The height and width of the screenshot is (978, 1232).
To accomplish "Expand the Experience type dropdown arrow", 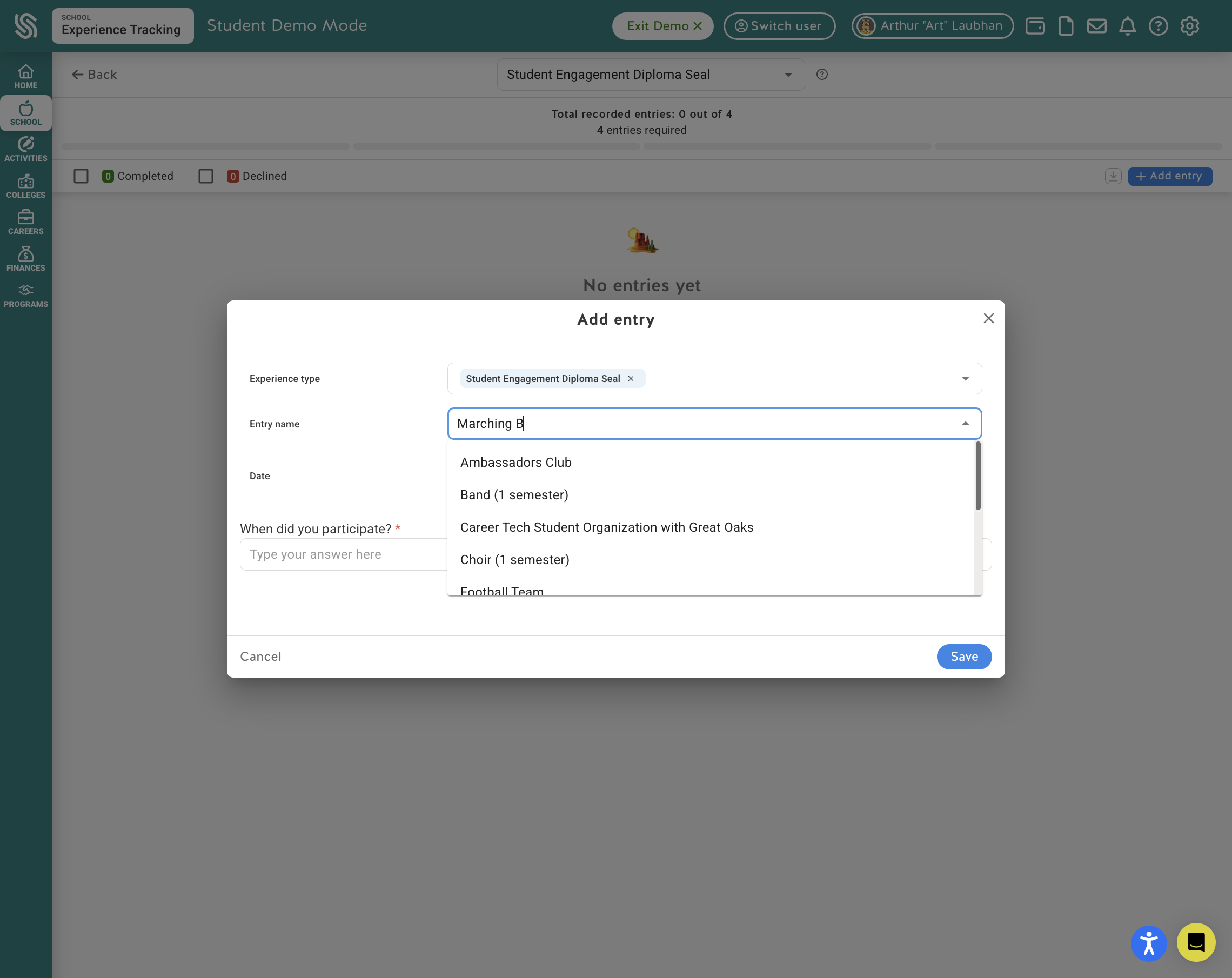I will [965, 378].
